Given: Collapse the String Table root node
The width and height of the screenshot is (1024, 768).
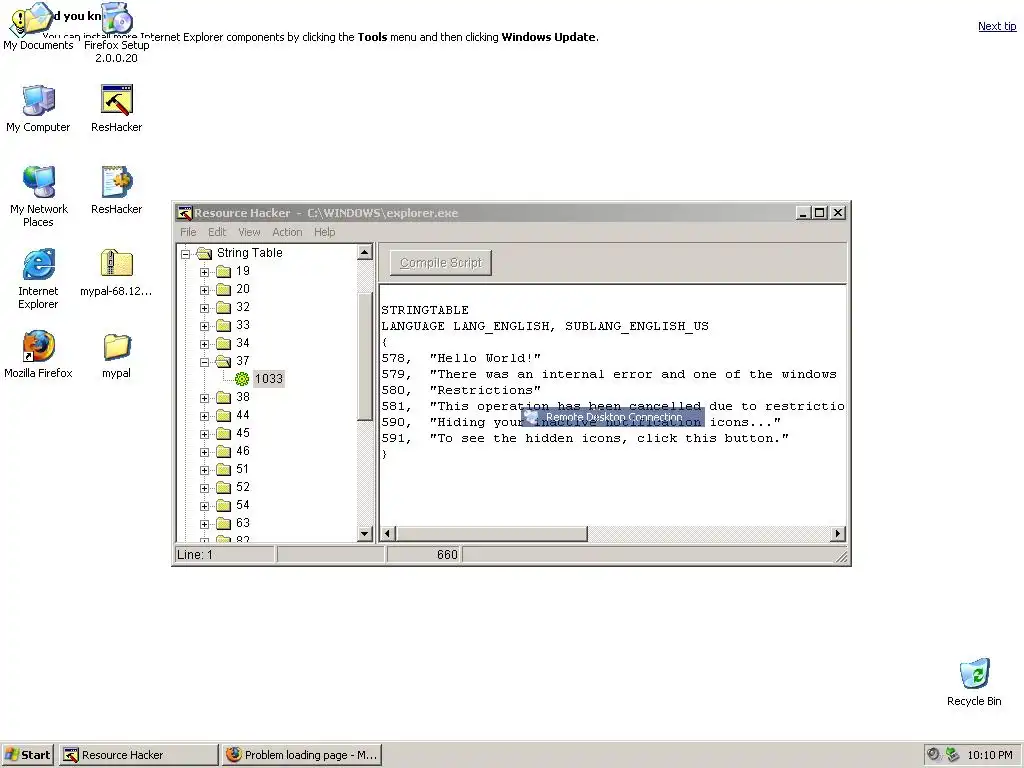Looking at the screenshot, I should 185,253.
